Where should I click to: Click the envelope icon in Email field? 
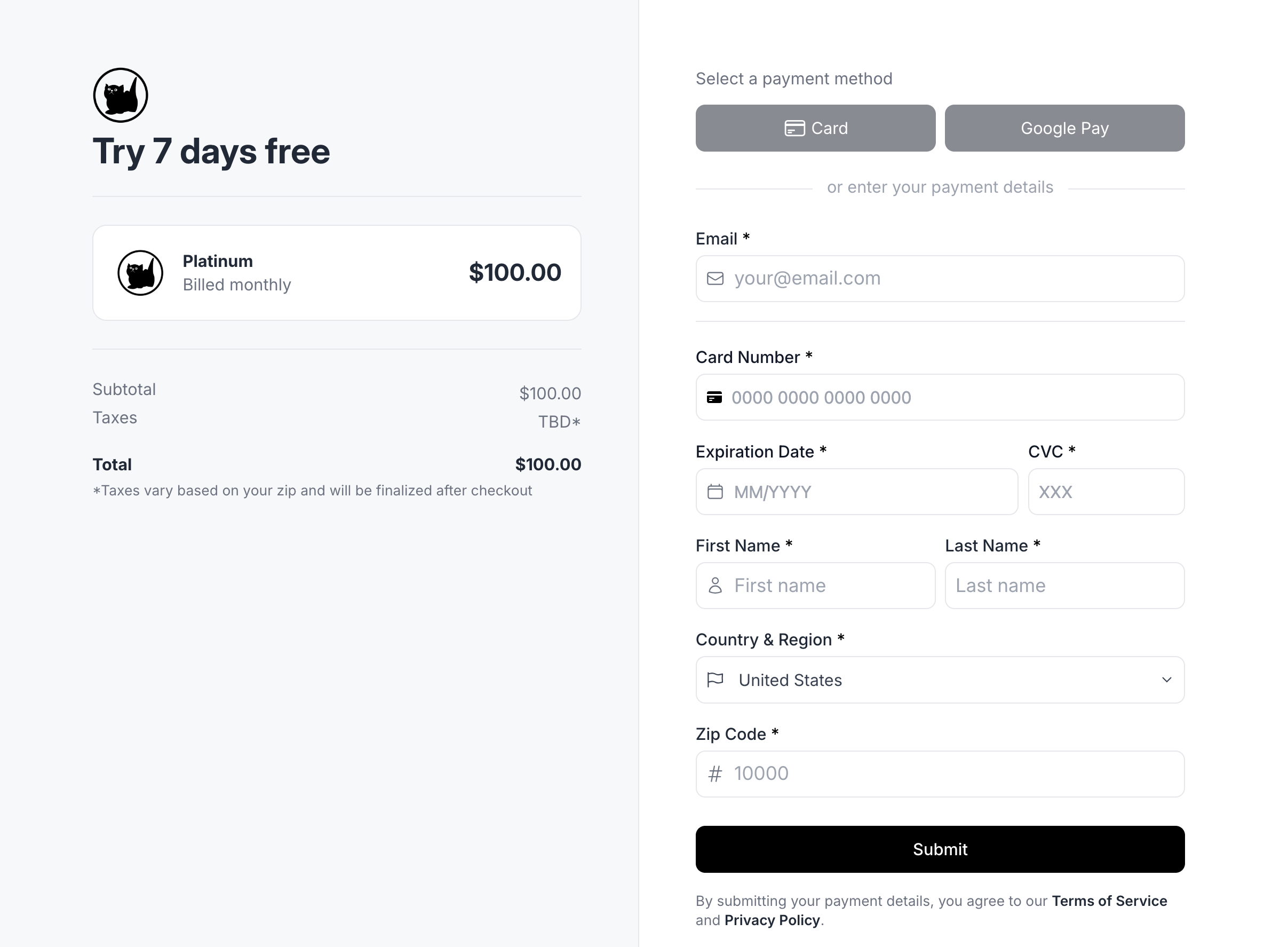715,279
